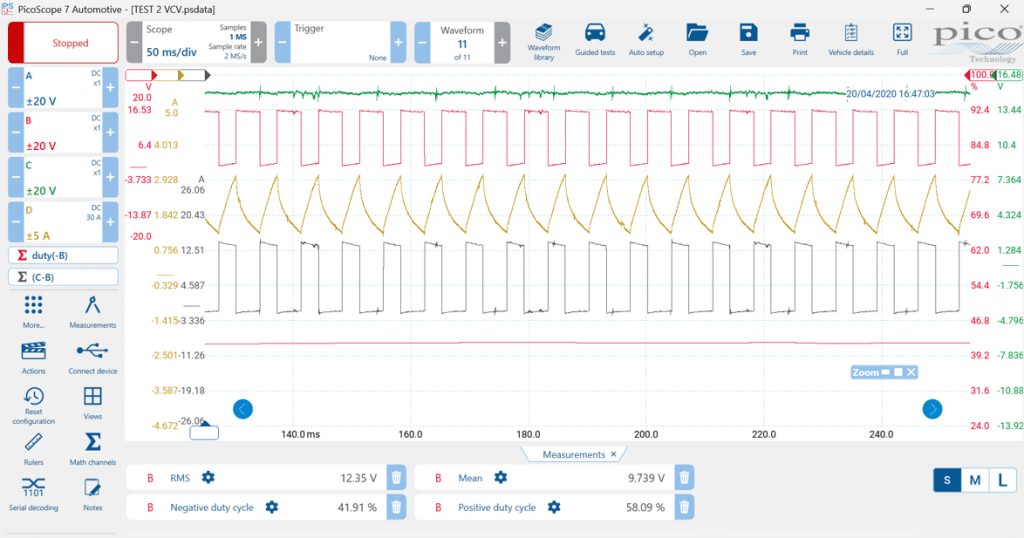The height and width of the screenshot is (538, 1024).
Task: Click Reset configuration
Action: (x=33, y=405)
